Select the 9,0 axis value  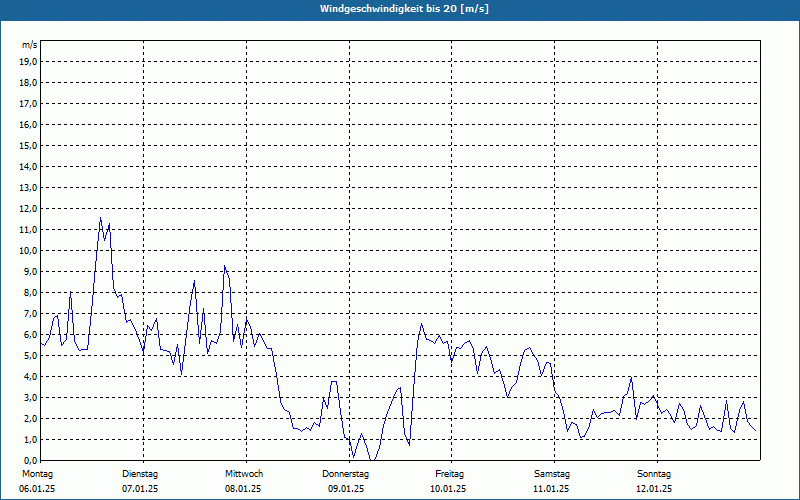[x=31, y=271]
